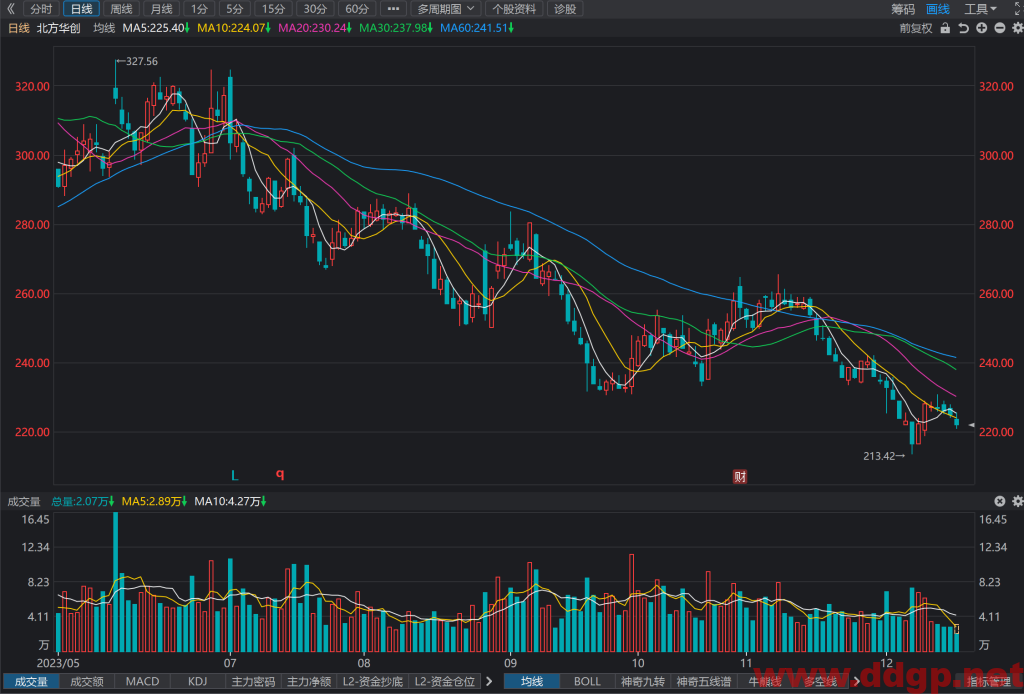Switch to 分时 intraday view
The width and height of the screenshot is (1024, 694).
click(41, 8)
